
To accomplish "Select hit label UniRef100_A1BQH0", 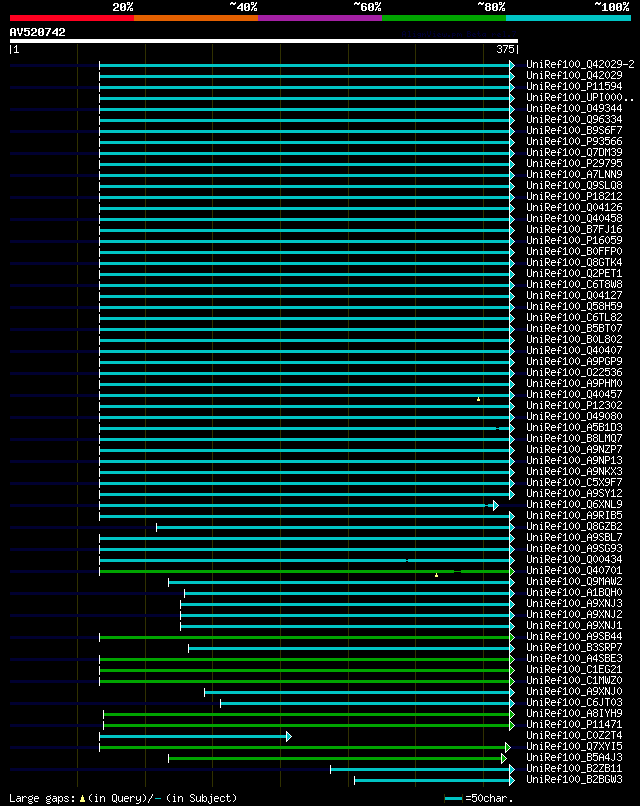I will tap(574, 592).
